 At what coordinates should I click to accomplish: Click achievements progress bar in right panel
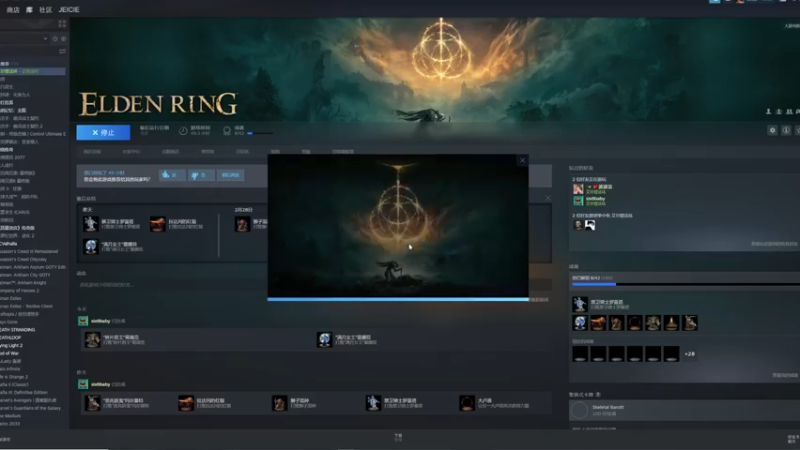(686, 284)
